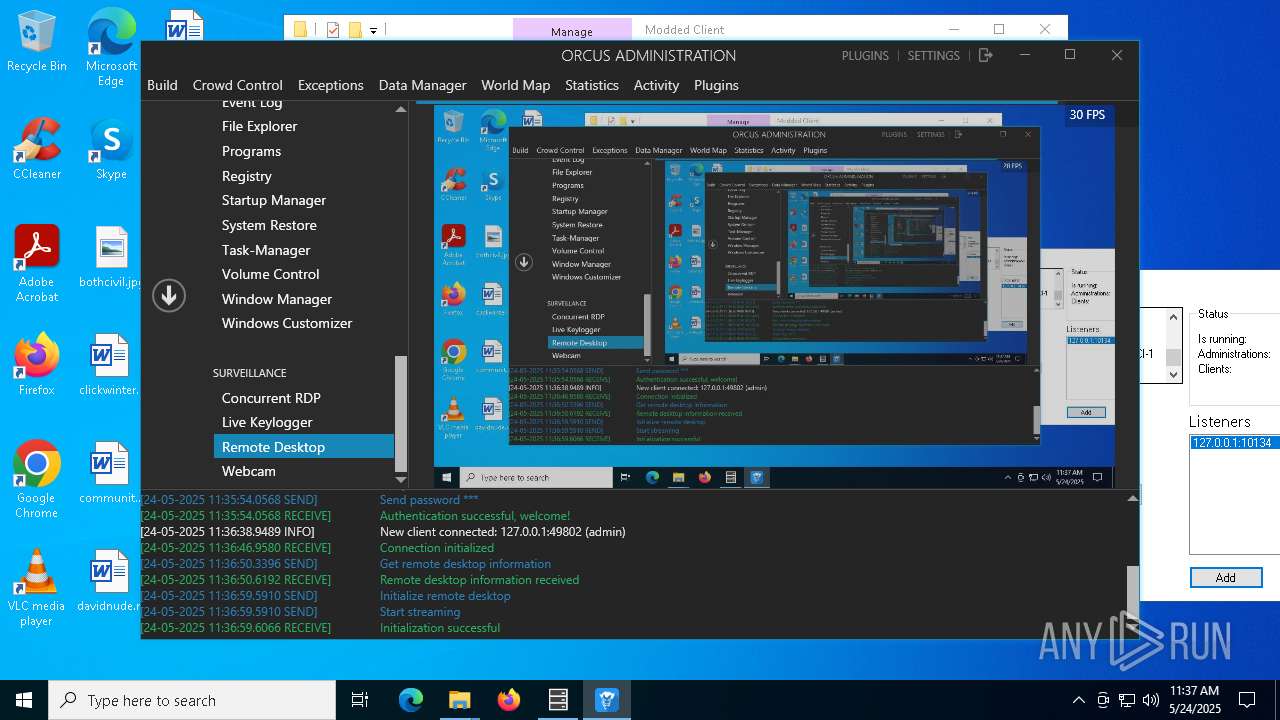Click sidebar scrollbar up arrow

point(401,109)
